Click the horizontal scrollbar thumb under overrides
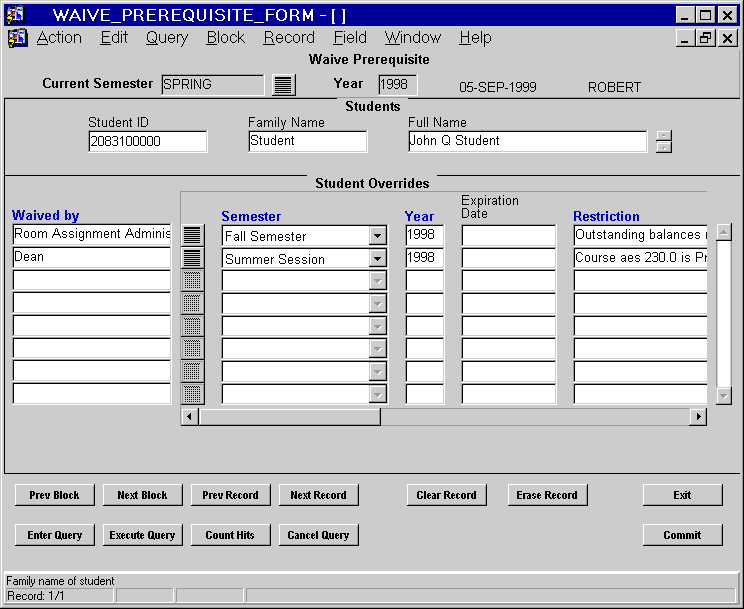 pyautogui.click(x=289, y=417)
